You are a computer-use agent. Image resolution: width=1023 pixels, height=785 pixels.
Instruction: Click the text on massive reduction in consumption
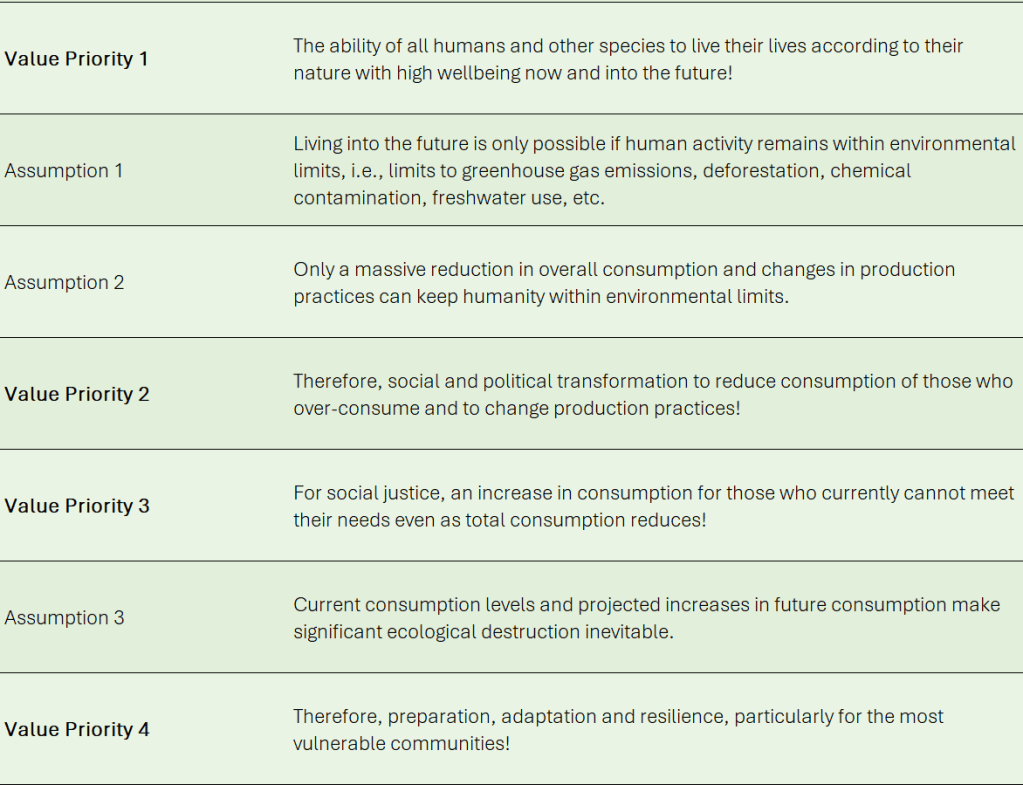624,283
